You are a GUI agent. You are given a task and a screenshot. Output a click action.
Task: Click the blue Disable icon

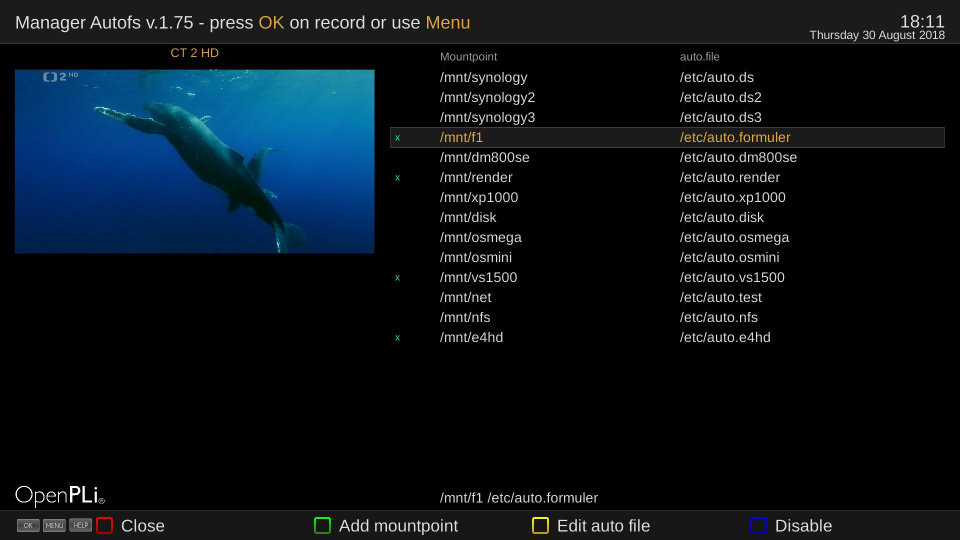point(758,525)
